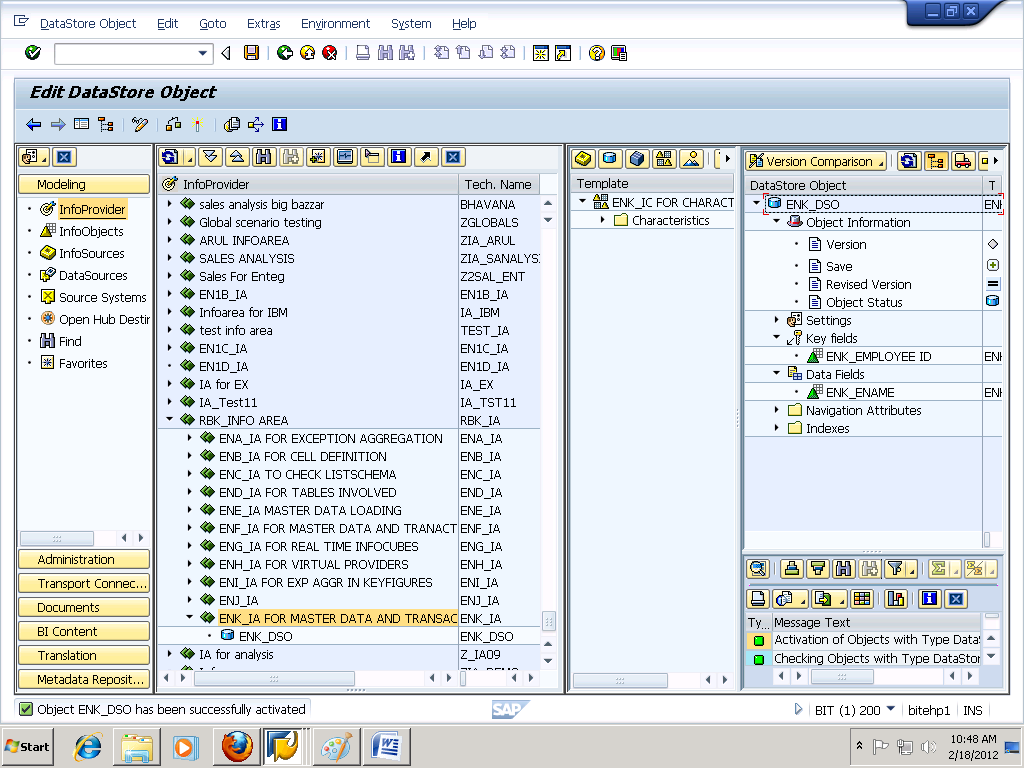Viewport: 1024px width, 768px height.
Task: Click the Template panel horizontal scrollbar
Action: pos(620,680)
